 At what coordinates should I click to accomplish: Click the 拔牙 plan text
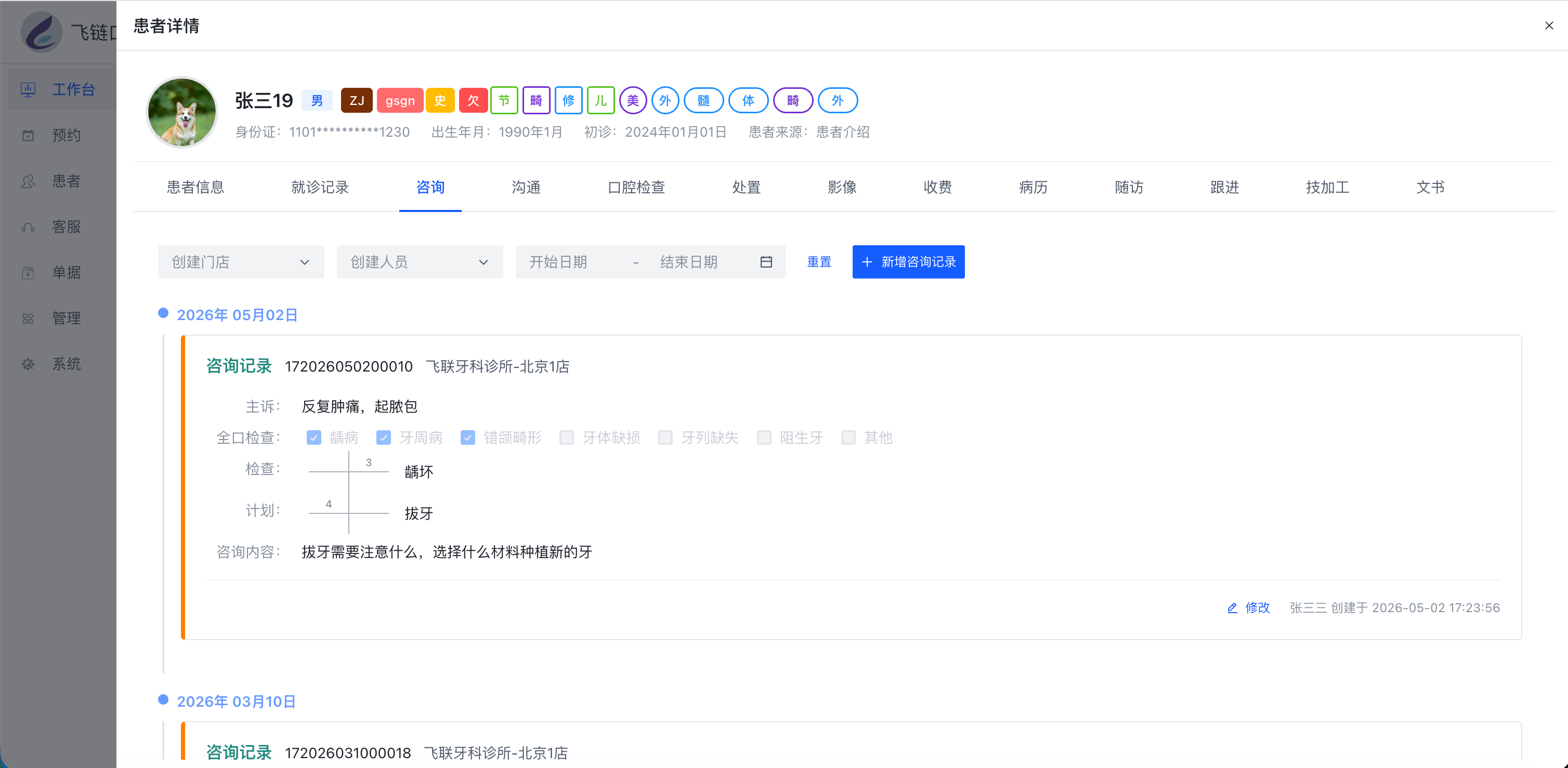419,513
